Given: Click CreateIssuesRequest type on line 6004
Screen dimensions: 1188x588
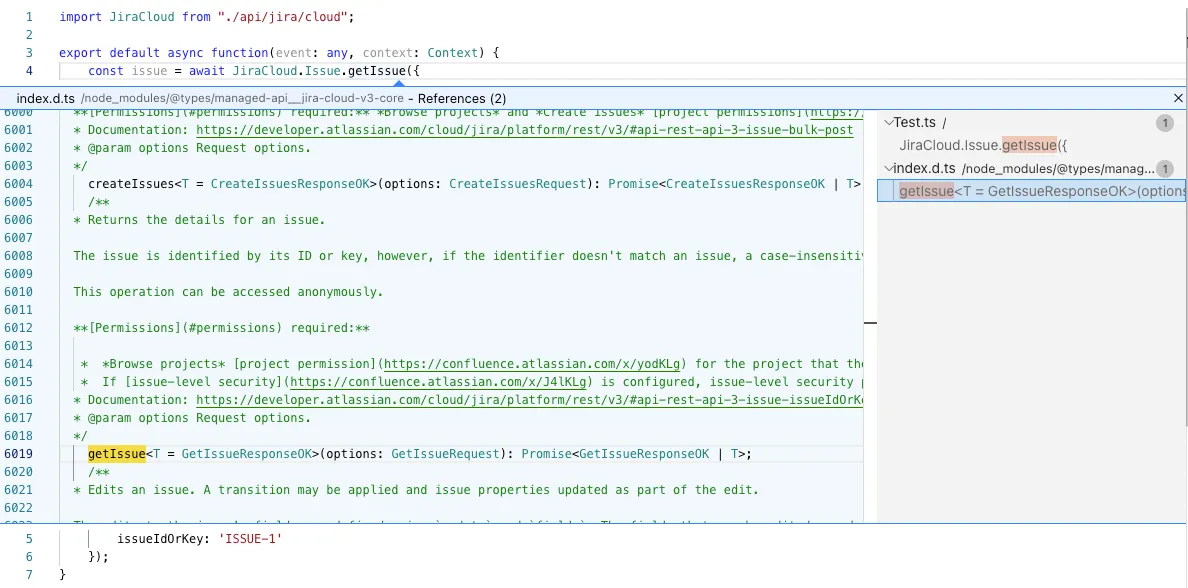Looking at the screenshot, I should click(x=518, y=183).
